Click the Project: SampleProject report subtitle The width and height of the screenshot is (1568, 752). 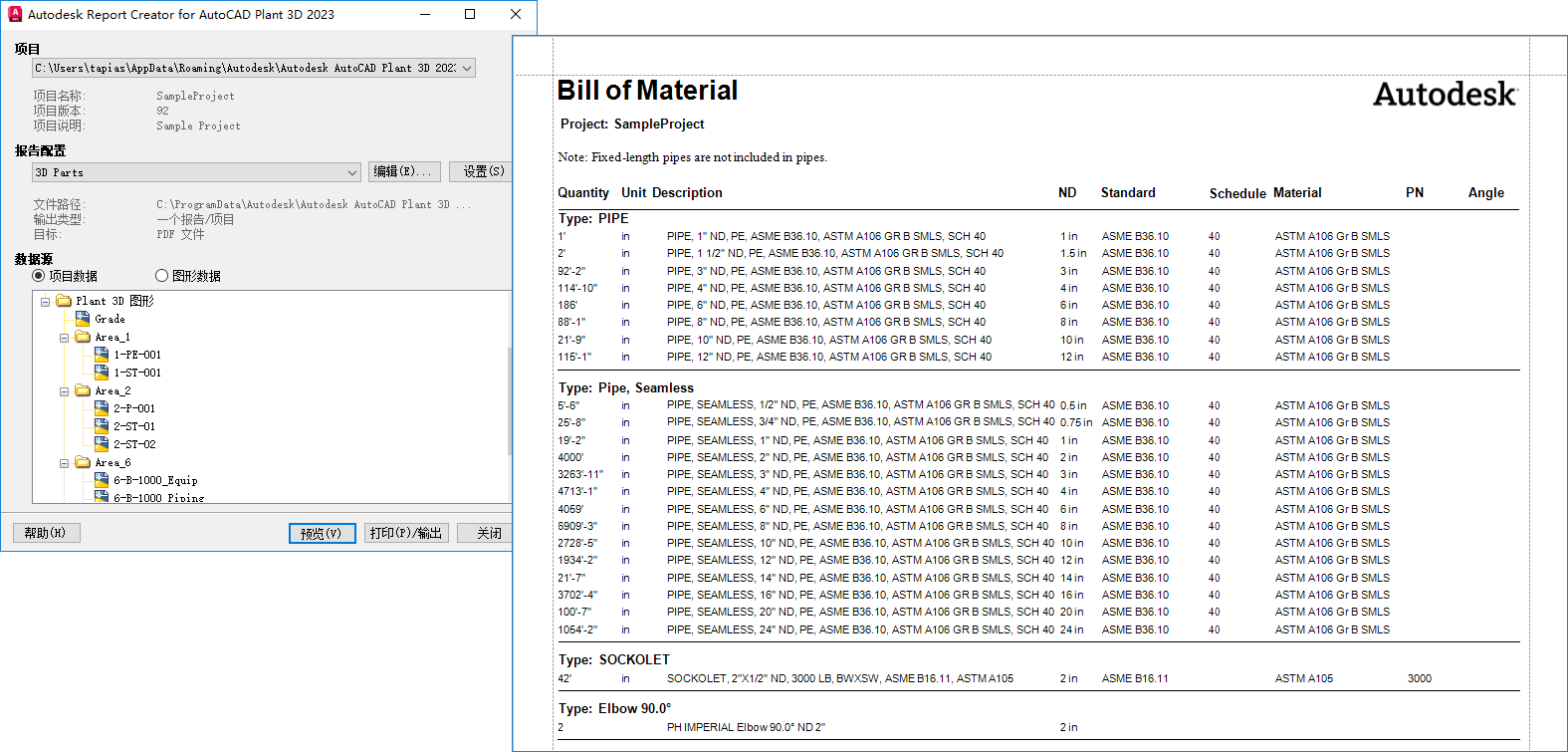[x=632, y=124]
